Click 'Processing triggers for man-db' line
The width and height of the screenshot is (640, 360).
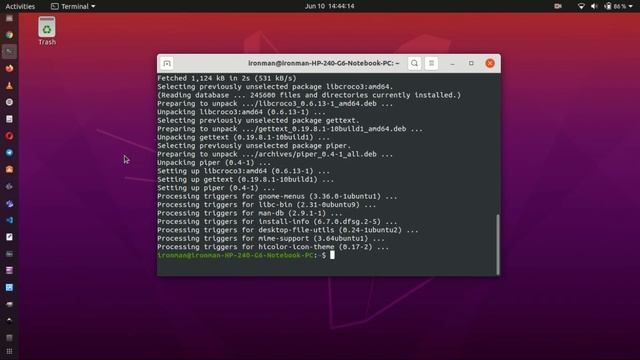click(x=250, y=213)
